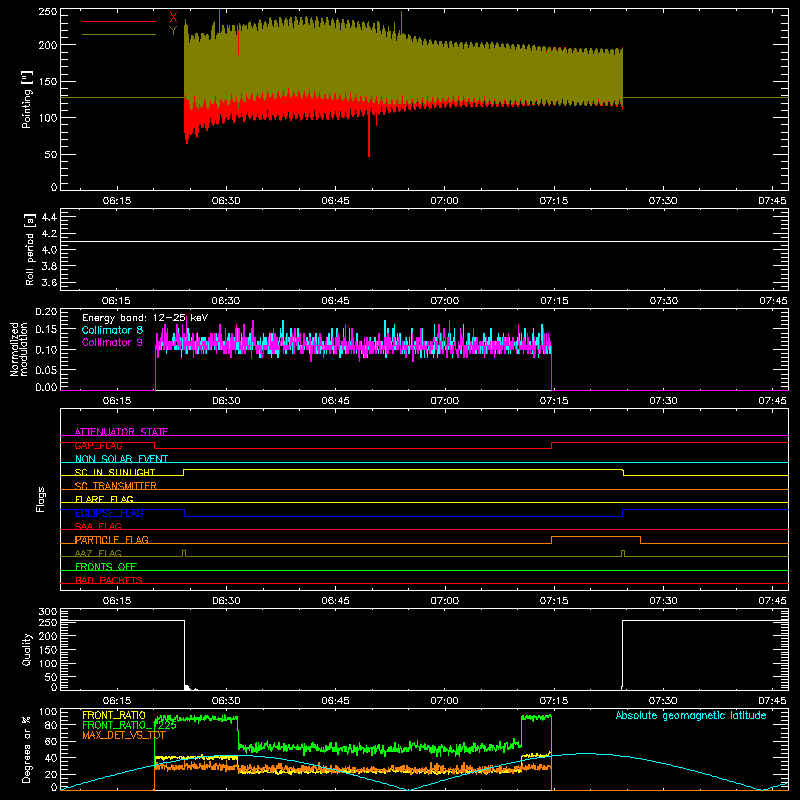Select the blue ECLIPSE_FLAG label
This screenshot has height=800, width=800.
pyautogui.click(x=109, y=513)
